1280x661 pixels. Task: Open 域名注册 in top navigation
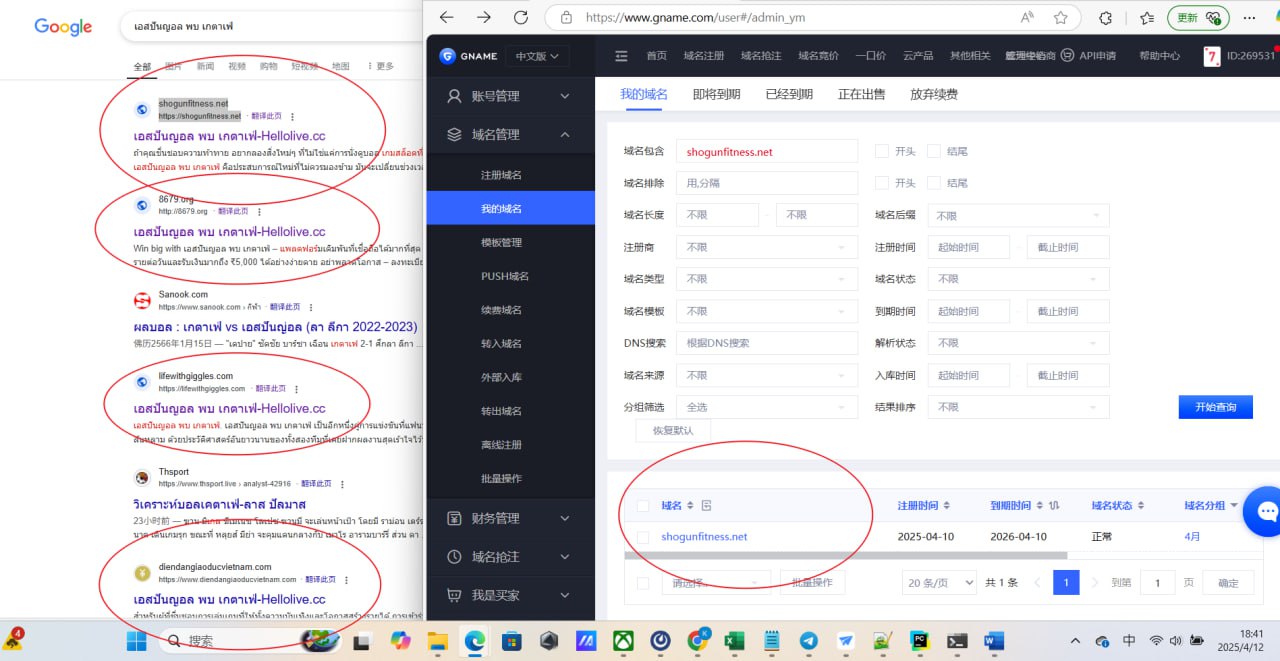tap(703, 56)
